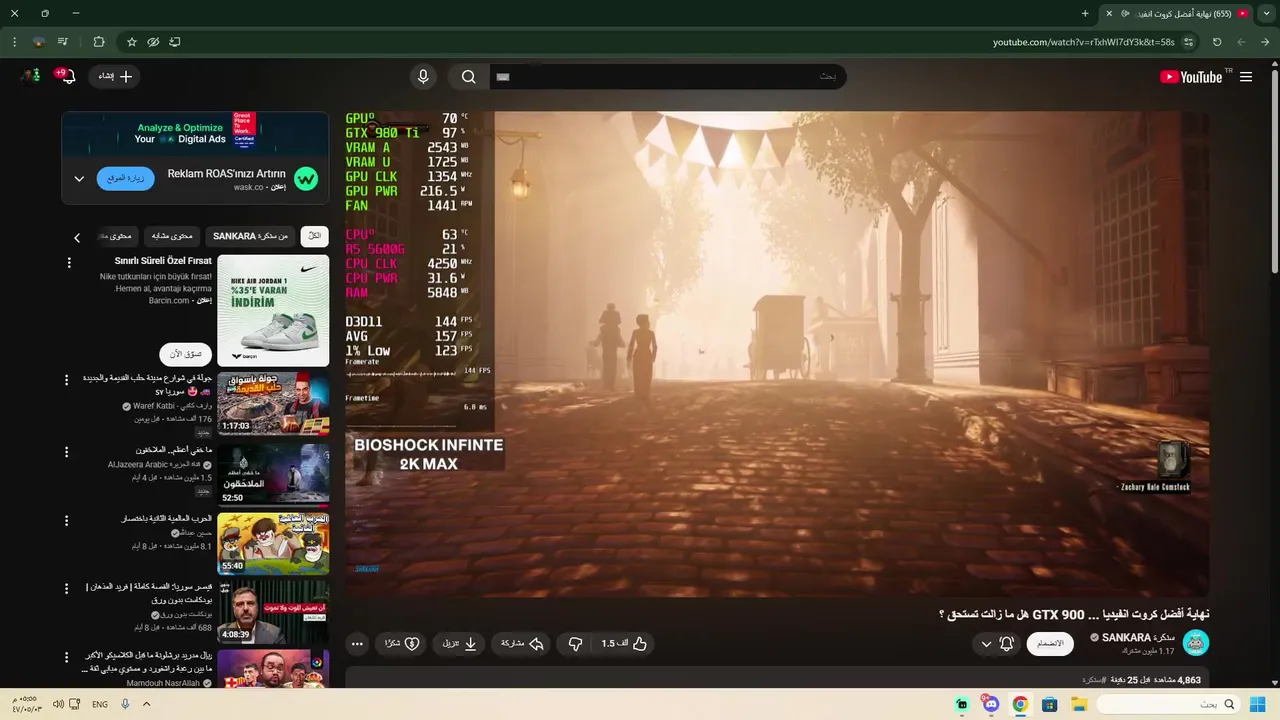Click the إنشاء create button

[x=115, y=76]
